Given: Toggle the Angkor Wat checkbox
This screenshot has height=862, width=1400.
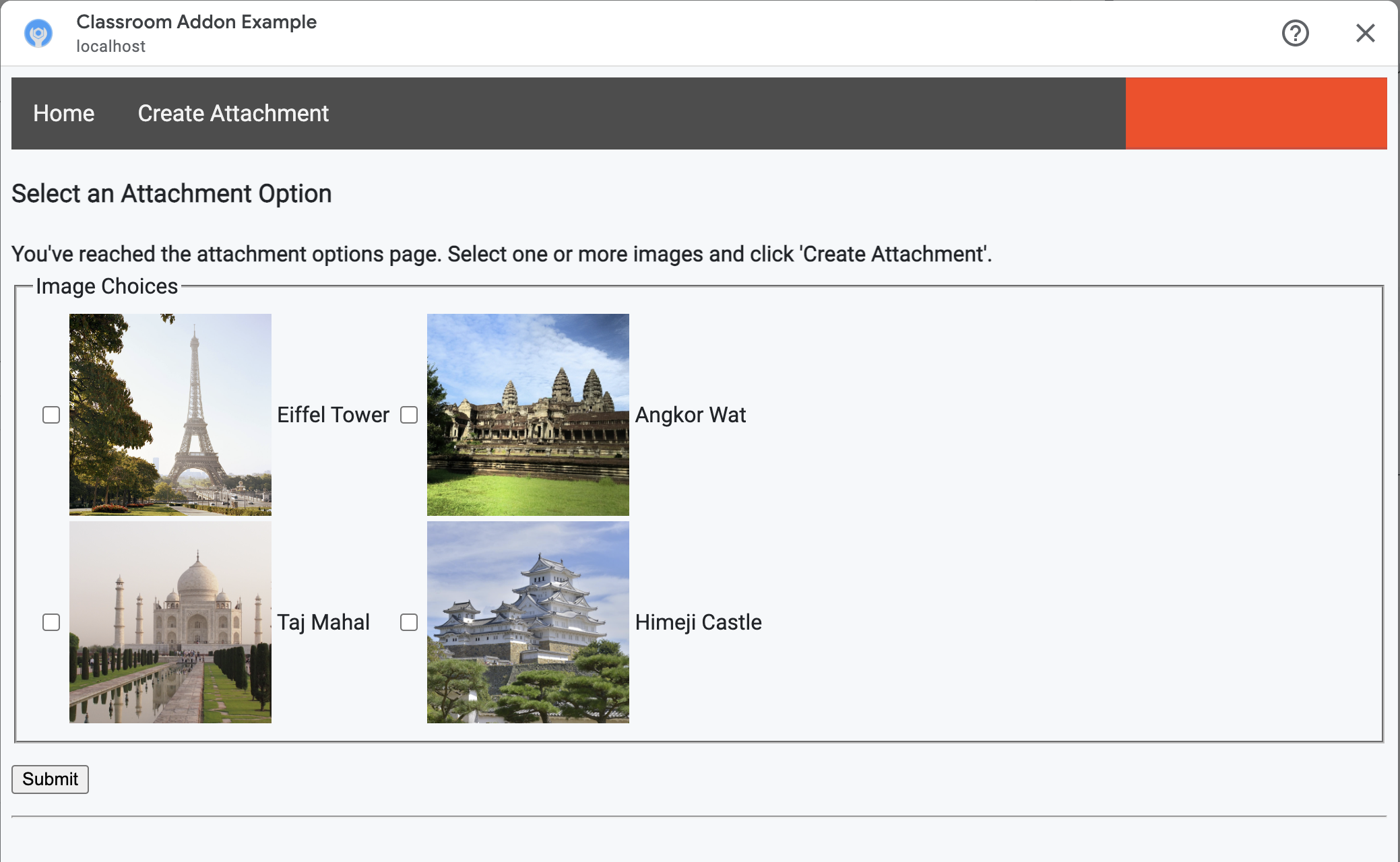Looking at the screenshot, I should pyautogui.click(x=408, y=414).
